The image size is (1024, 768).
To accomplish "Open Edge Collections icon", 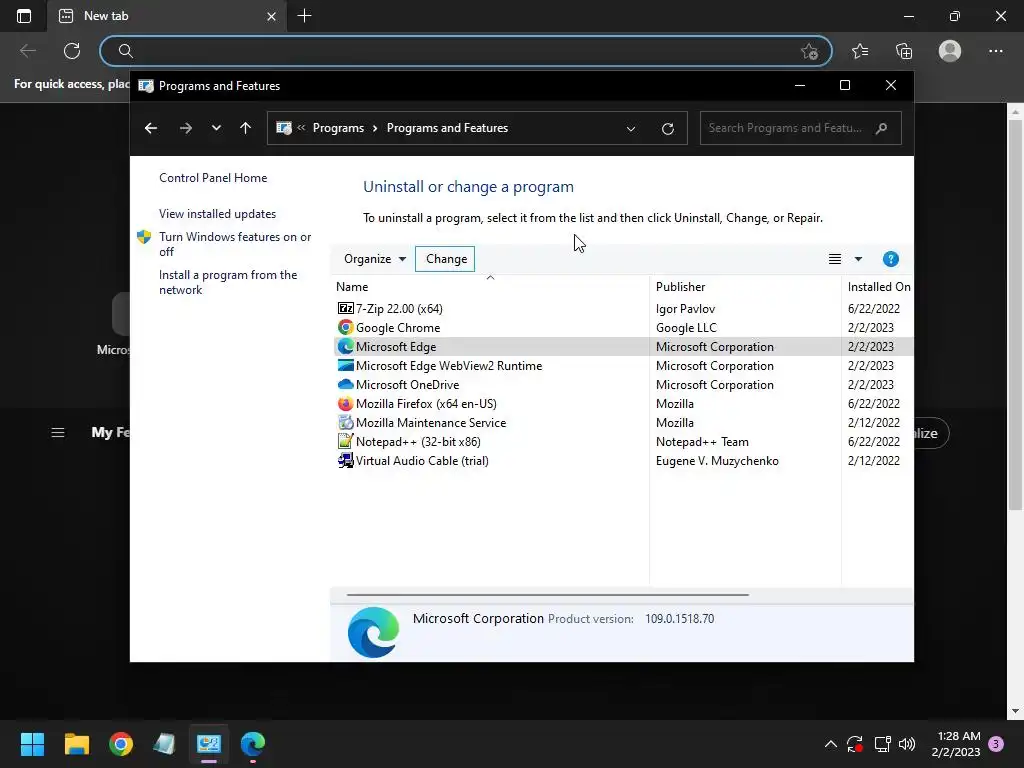I will click(x=904, y=51).
